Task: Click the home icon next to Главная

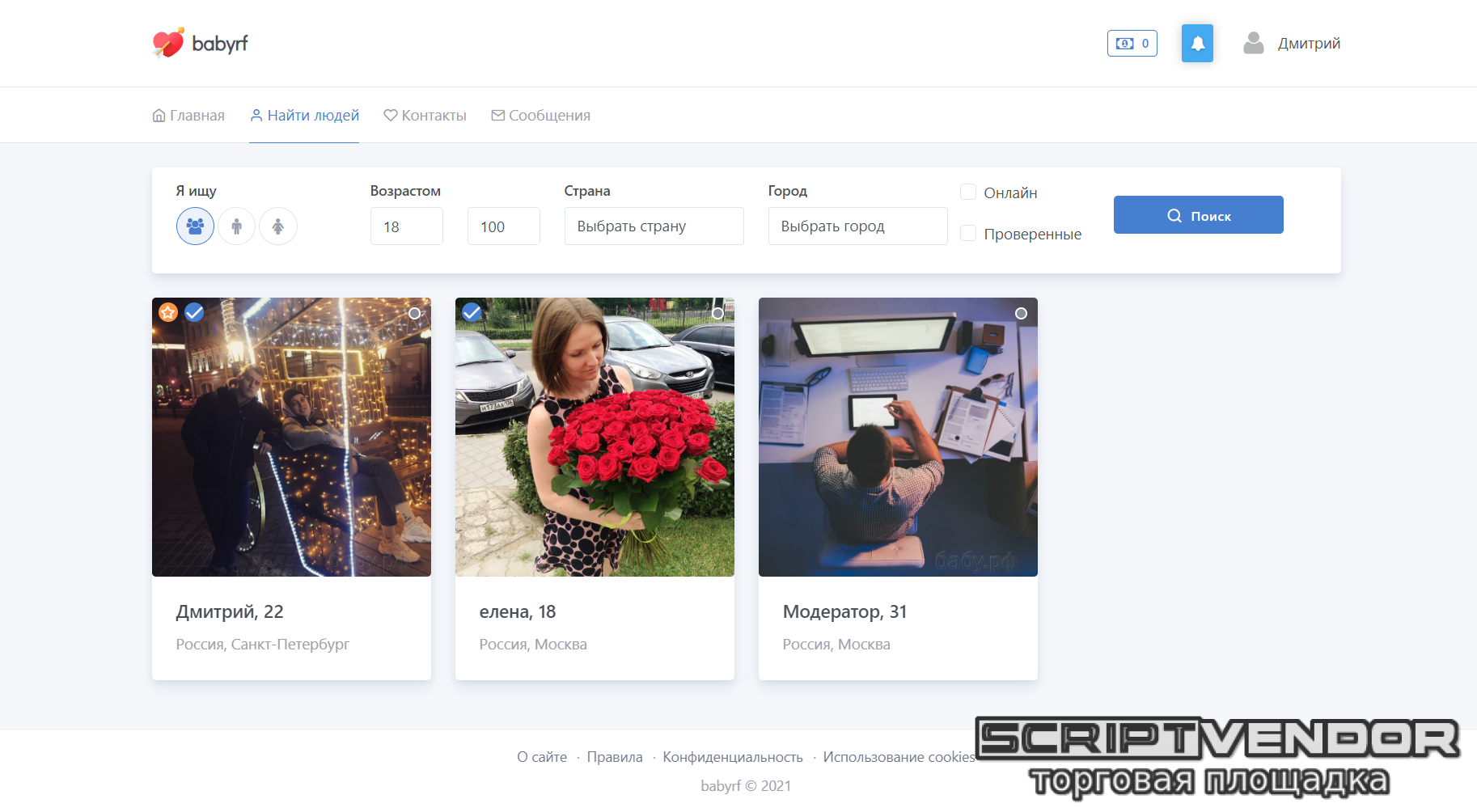Action: point(159,116)
